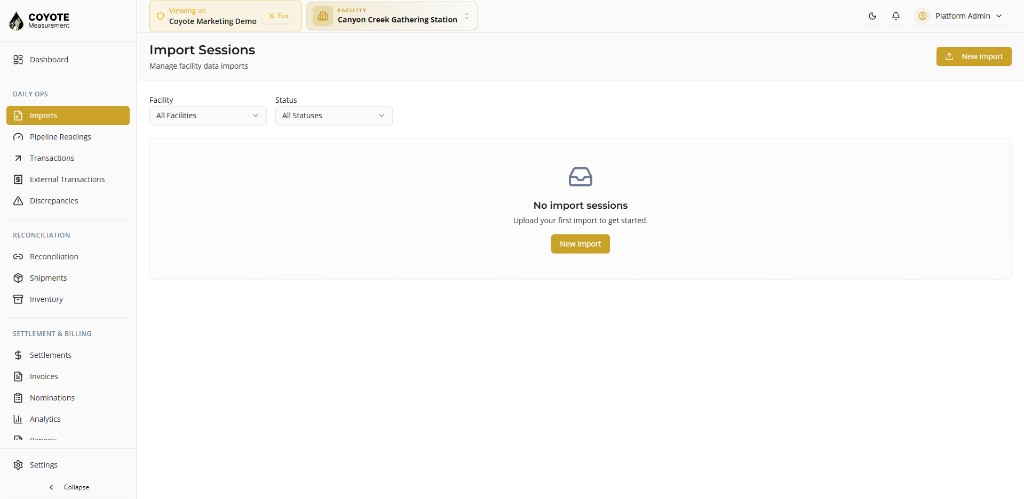Click the Imports file icon in sidebar
Viewport: 1024px width, 499px height.
pos(18,116)
